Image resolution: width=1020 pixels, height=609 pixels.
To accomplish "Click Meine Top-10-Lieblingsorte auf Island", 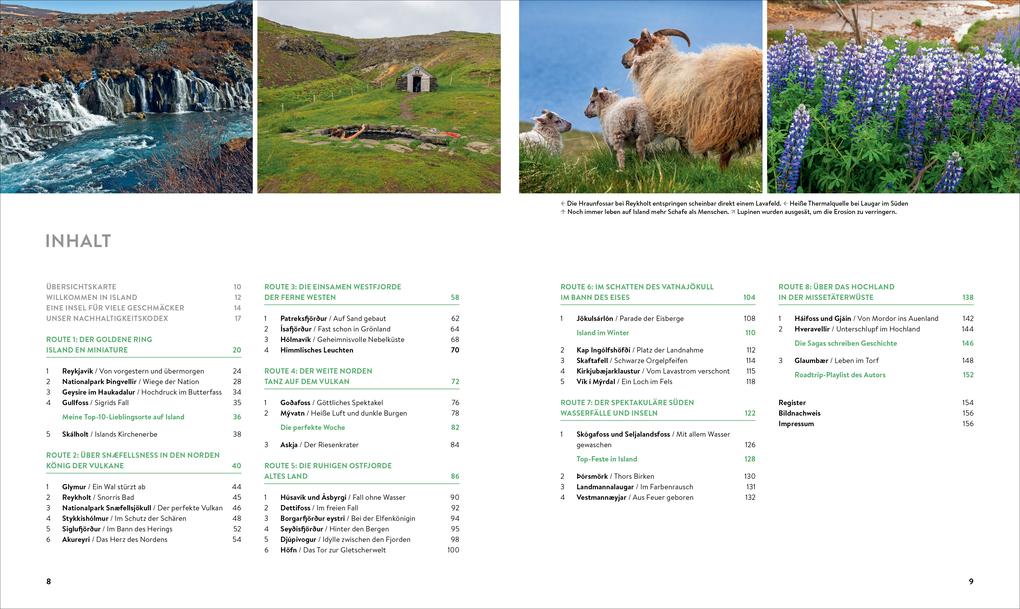I will pos(123,417).
